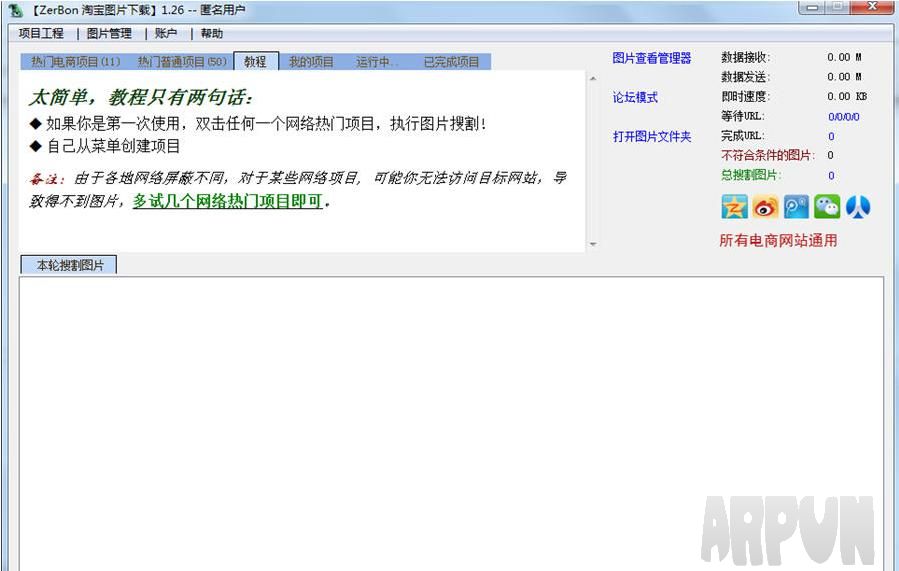The height and width of the screenshot is (571, 899).
Task: Open the 图片管理 menu
Action: (109, 33)
